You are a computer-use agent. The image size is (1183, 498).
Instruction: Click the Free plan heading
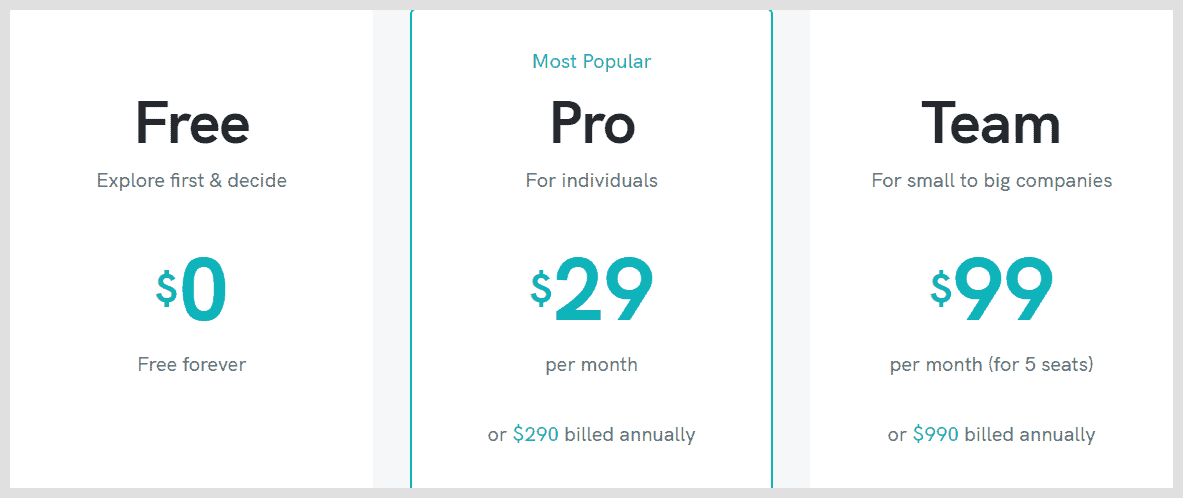click(192, 123)
